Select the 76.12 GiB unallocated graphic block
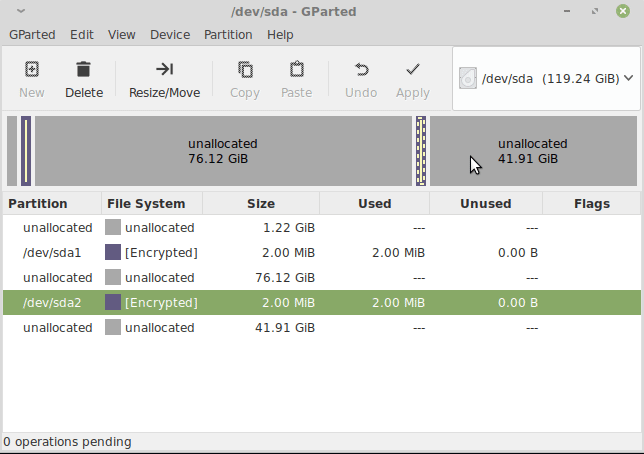The image size is (644, 454). pyautogui.click(x=223, y=151)
